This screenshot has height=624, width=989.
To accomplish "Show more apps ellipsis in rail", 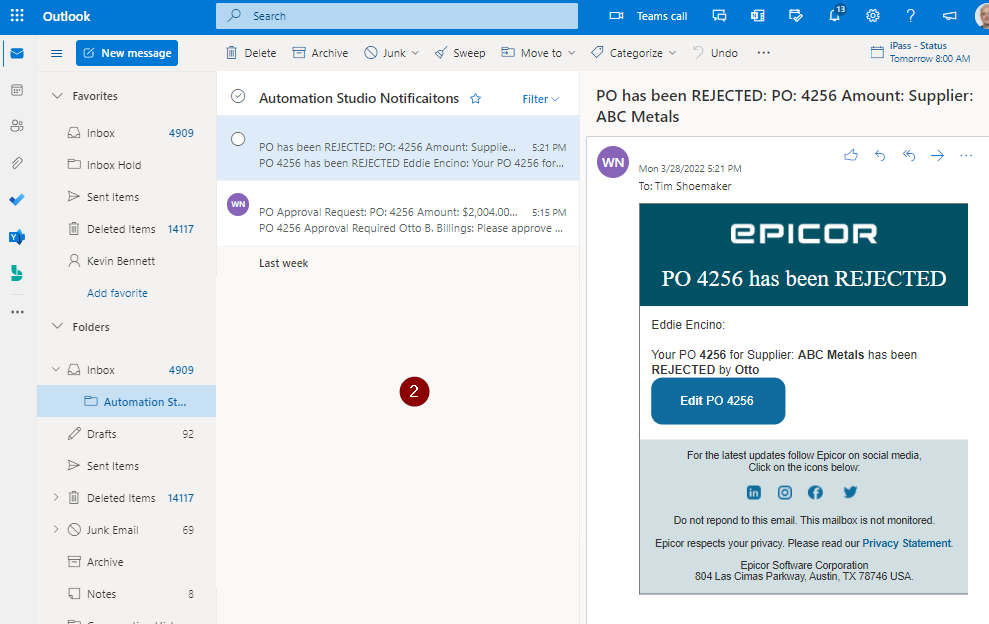I will 17,312.
